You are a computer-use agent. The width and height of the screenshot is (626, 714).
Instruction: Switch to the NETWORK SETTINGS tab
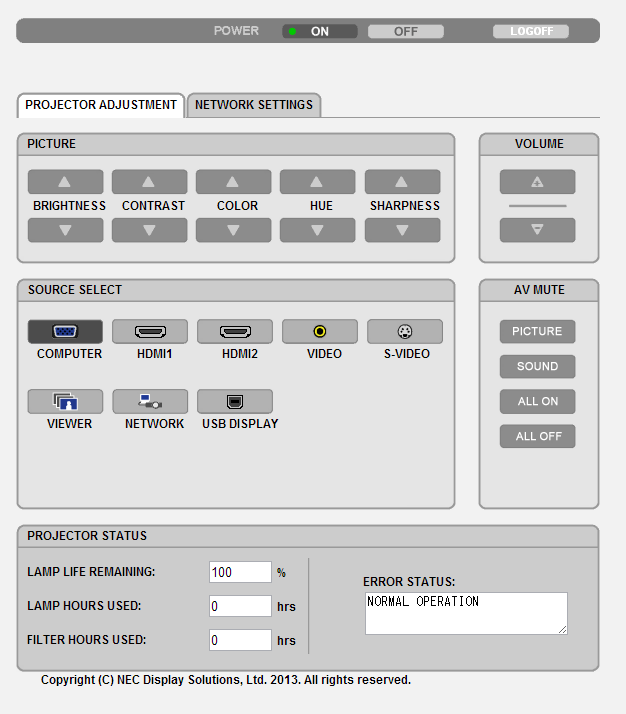point(254,105)
